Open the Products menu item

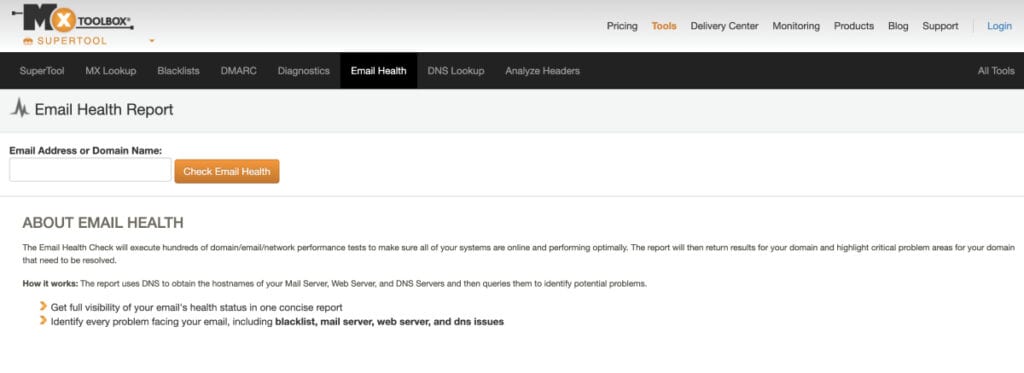854,26
